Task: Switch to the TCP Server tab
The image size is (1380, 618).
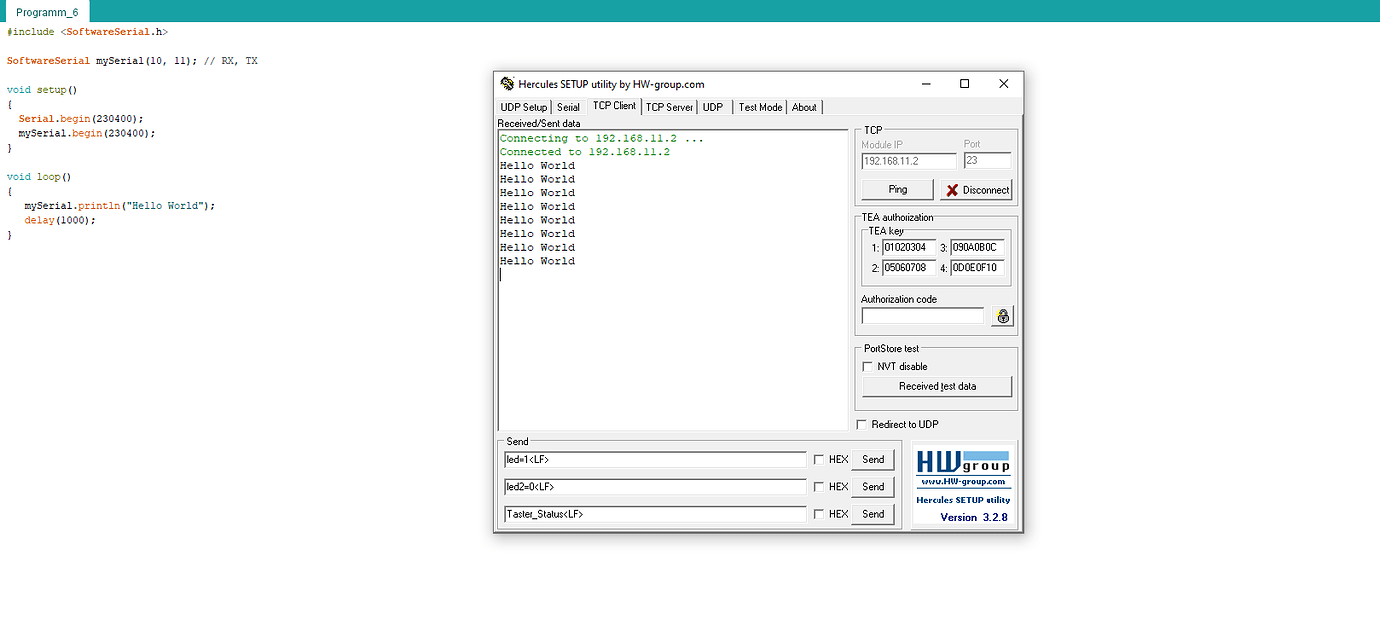Action: [669, 107]
